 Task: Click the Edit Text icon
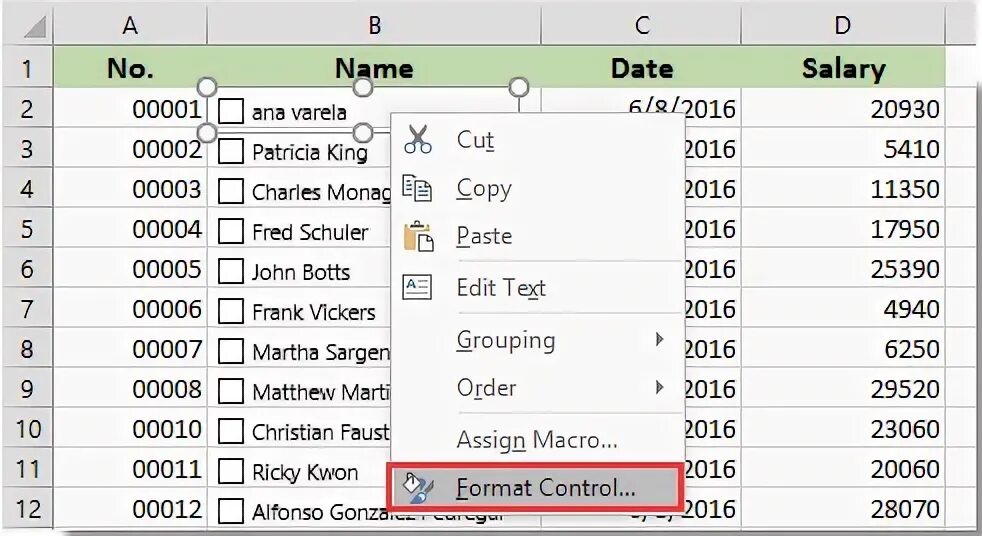point(417,287)
